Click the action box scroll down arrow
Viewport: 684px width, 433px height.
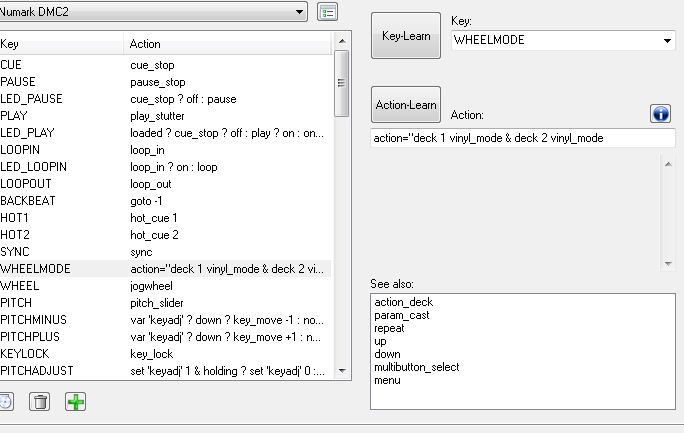click(x=668, y=263)
